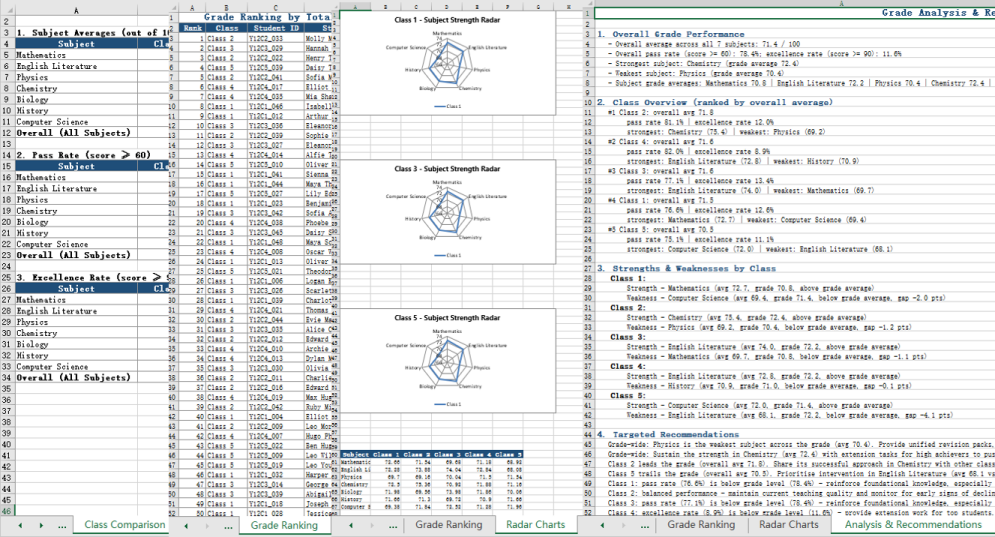The width and height of the screenshot is (995, 537).
Task: Open Radar Charts tab in the Analysis panel
Action: click(789, 525)
